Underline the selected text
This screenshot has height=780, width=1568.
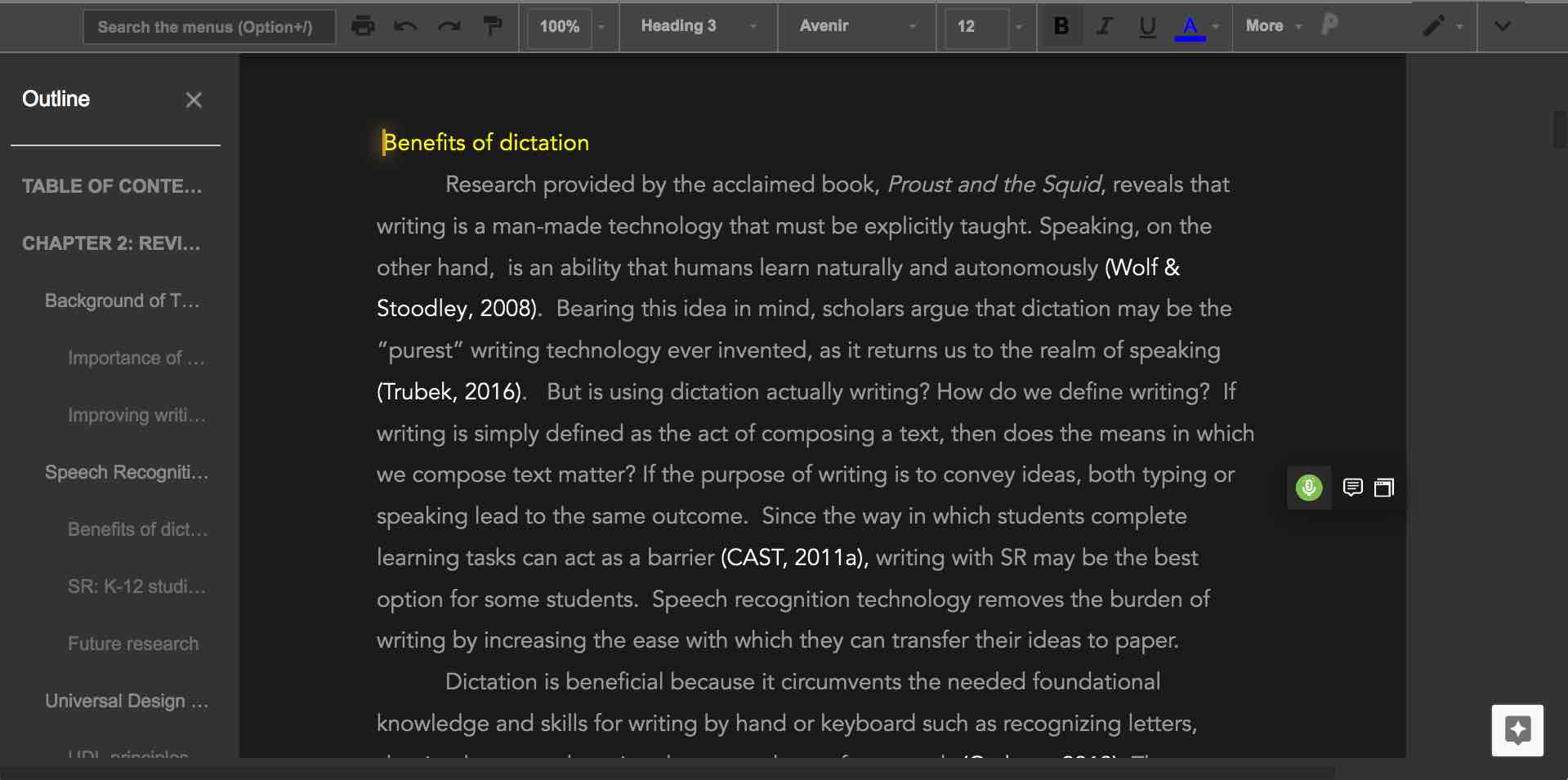click(x=1146, y=27)
